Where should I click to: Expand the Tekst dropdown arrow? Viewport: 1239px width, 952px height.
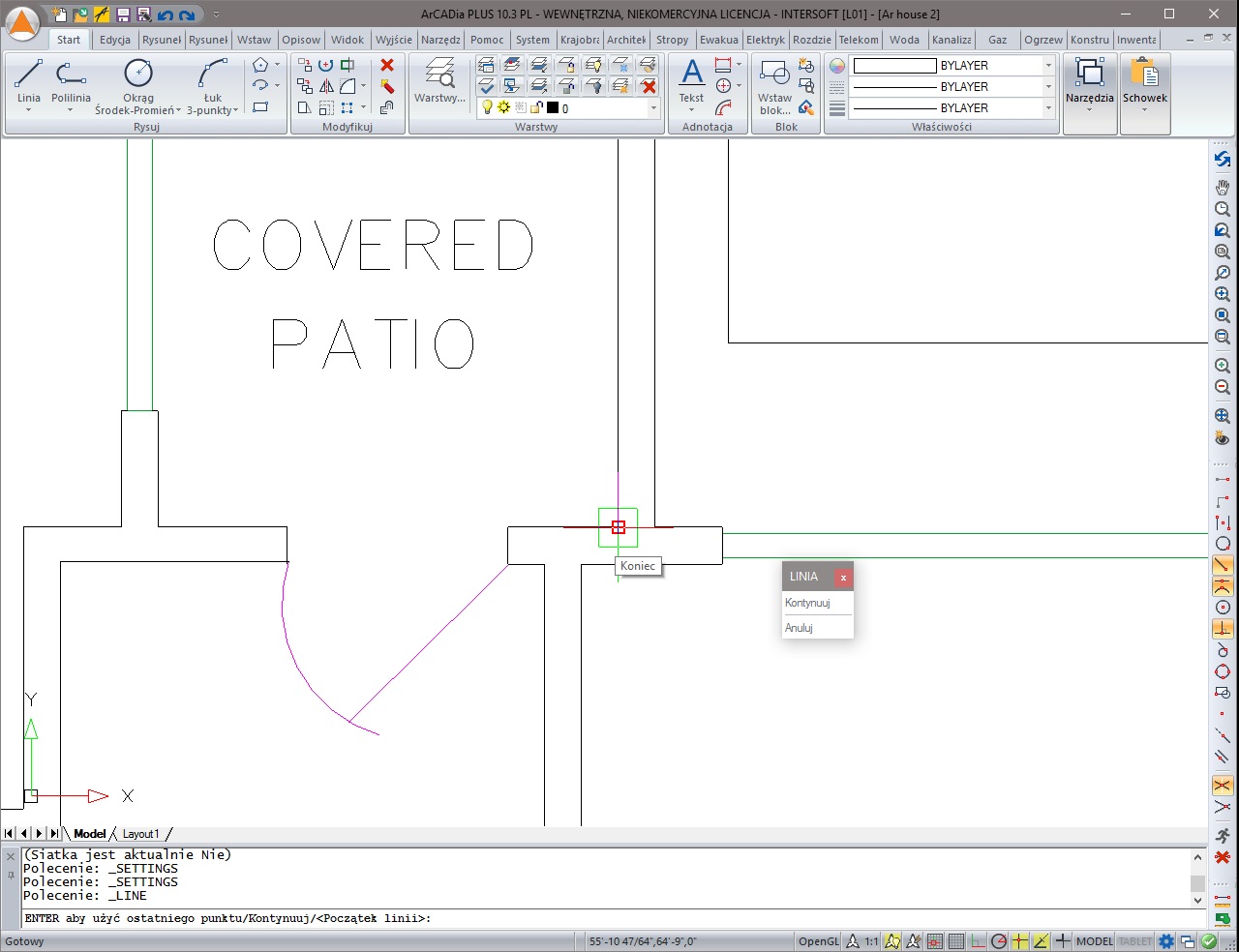pyautogui.click(x=691, y=110)
